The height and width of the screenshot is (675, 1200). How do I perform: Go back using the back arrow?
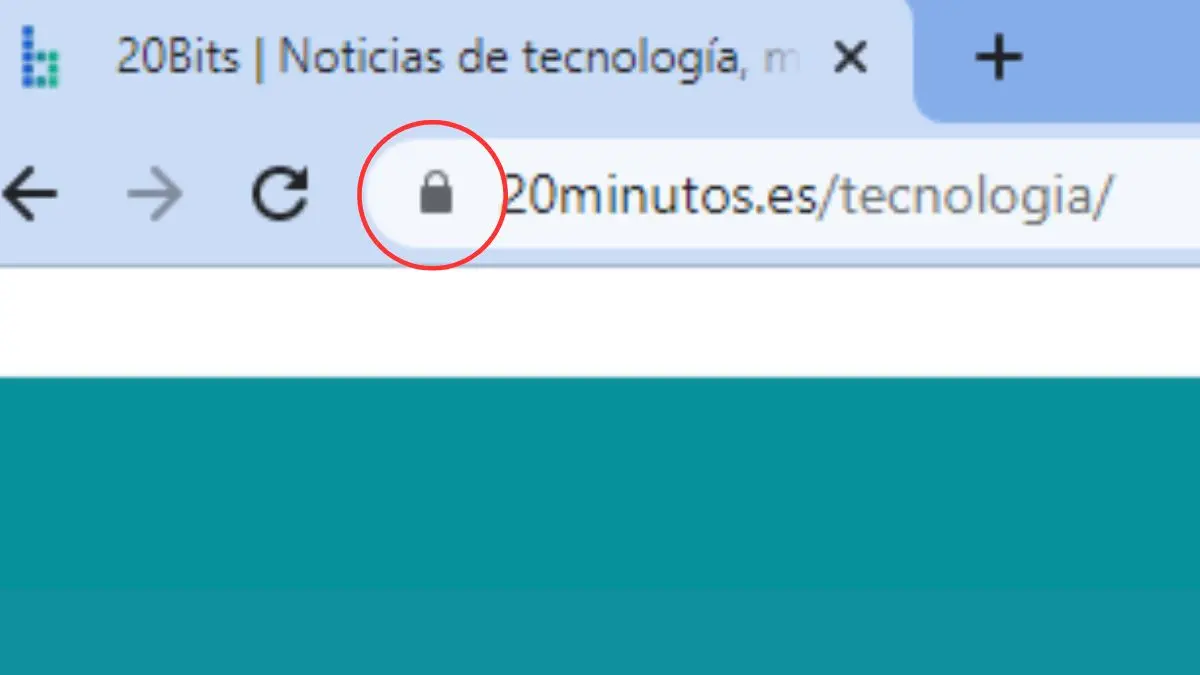(x=30, y=194)
